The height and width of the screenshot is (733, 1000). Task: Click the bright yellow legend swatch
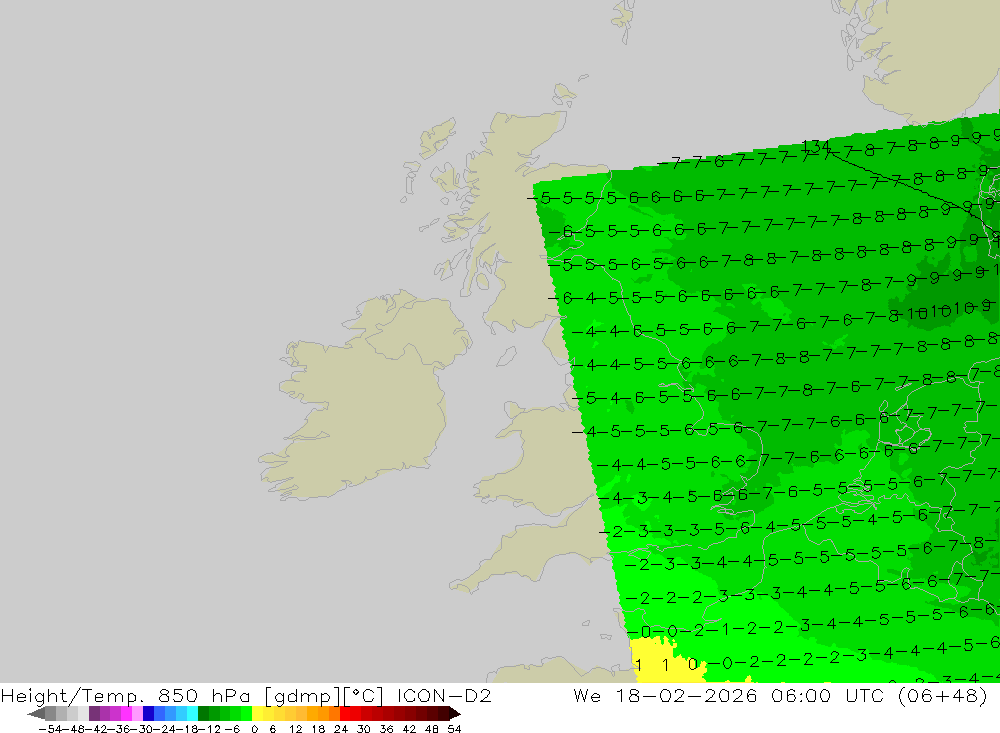coord(258,713)
